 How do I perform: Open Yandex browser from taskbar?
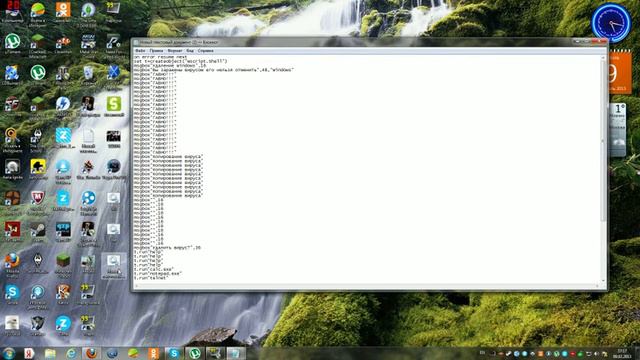coord(29,353)
